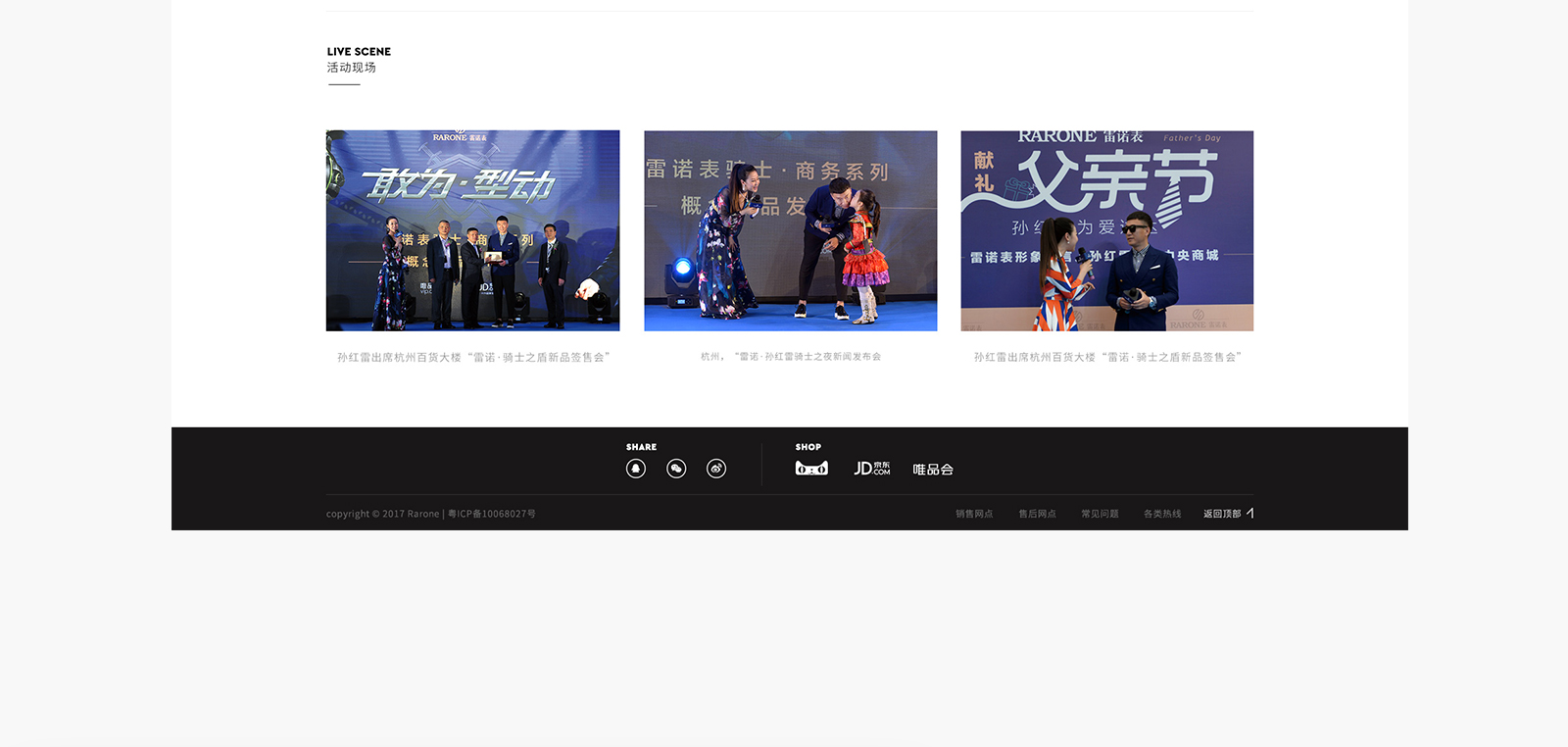Open the 杭州 骑士之夜新闻发布会 caption
The image size is (1568, 747).
click(x=790, y=357)
